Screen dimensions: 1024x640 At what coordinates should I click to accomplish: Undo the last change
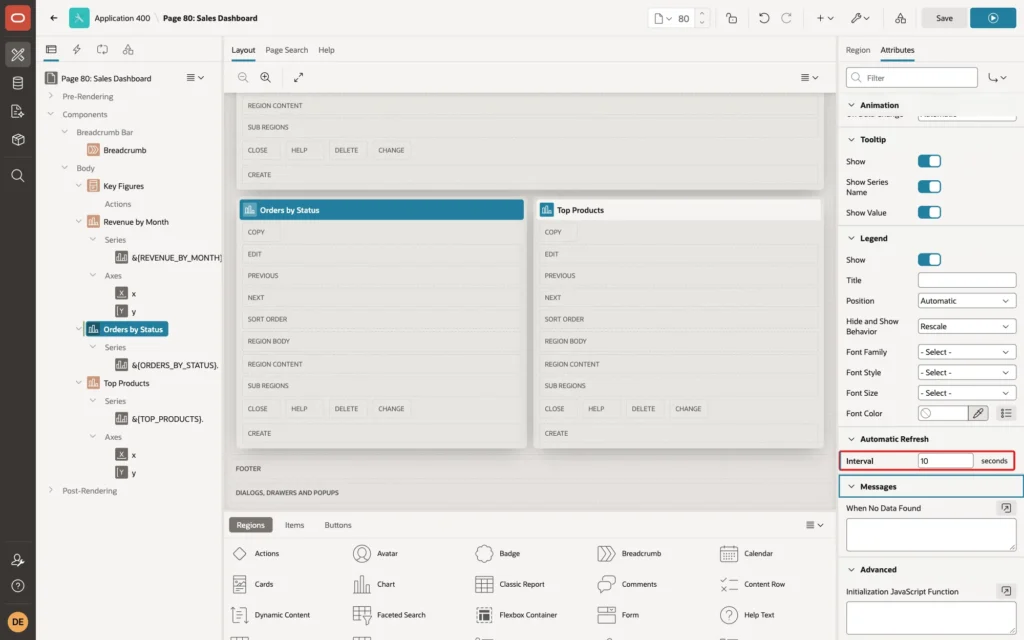tap(763, 18)
